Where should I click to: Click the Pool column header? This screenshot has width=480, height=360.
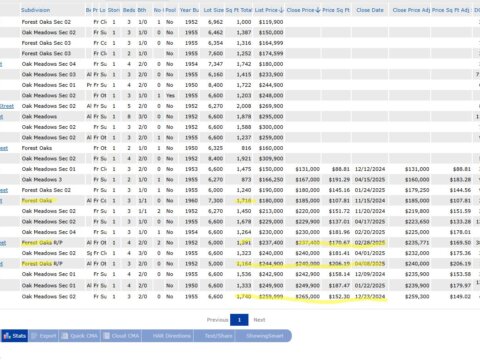coord(170,10)
